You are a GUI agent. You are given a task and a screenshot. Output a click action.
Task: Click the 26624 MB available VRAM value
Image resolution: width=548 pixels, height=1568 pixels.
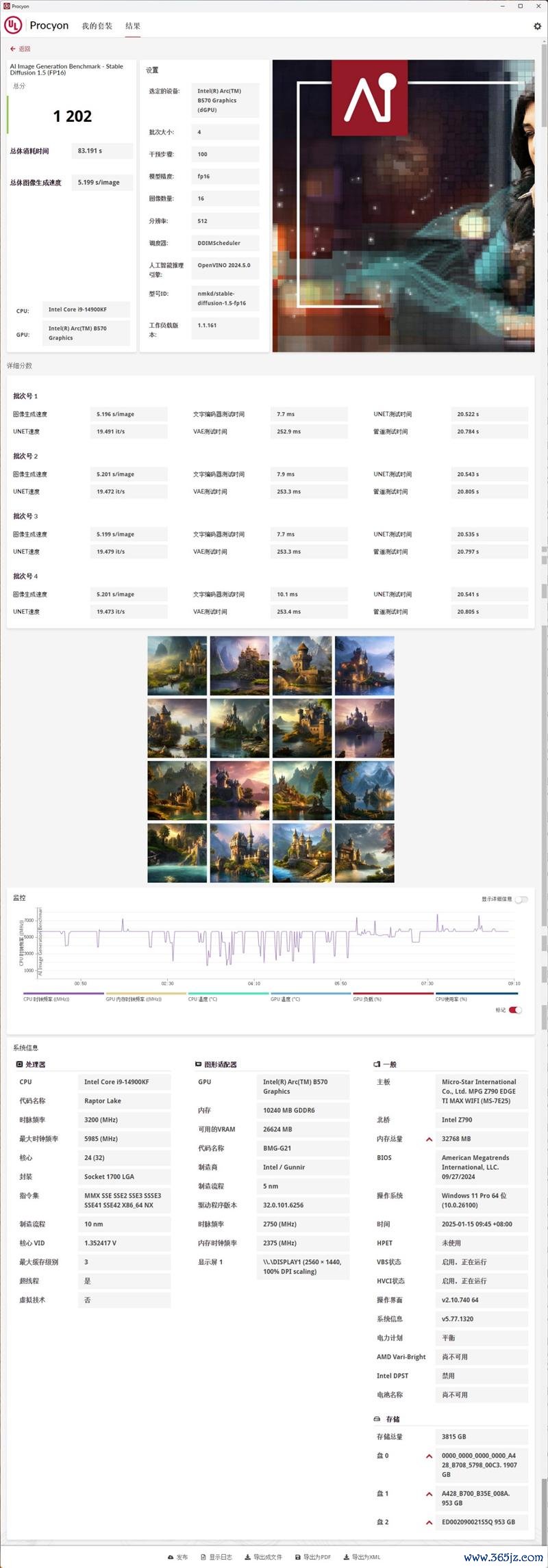303,1129
